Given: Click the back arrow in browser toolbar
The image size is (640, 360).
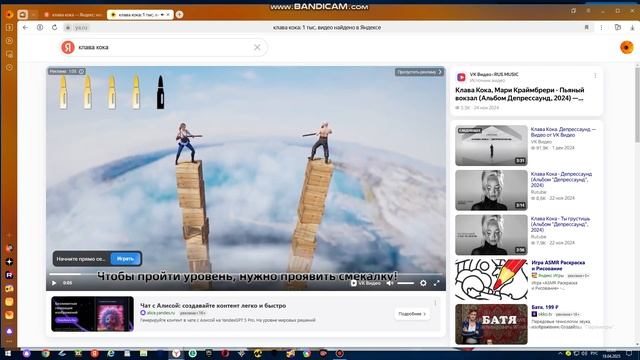Looking at the screenshot, I should coord(25,27).
